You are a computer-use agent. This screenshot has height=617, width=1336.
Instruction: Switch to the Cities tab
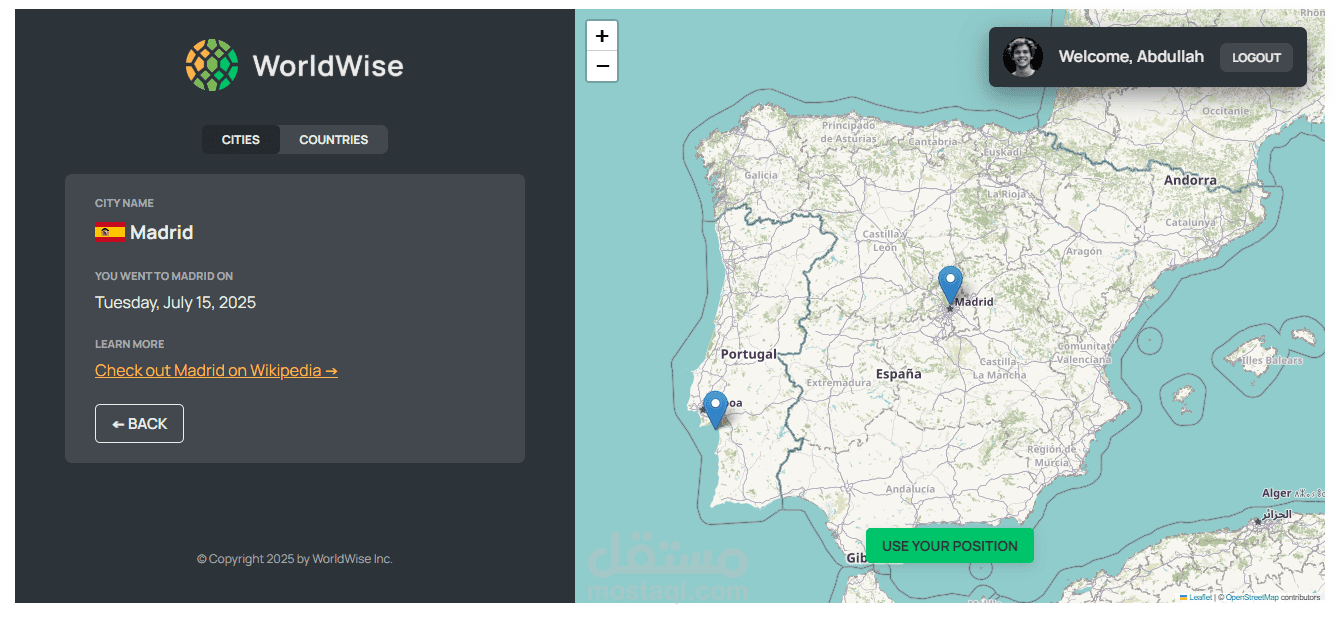pos(241,139)
